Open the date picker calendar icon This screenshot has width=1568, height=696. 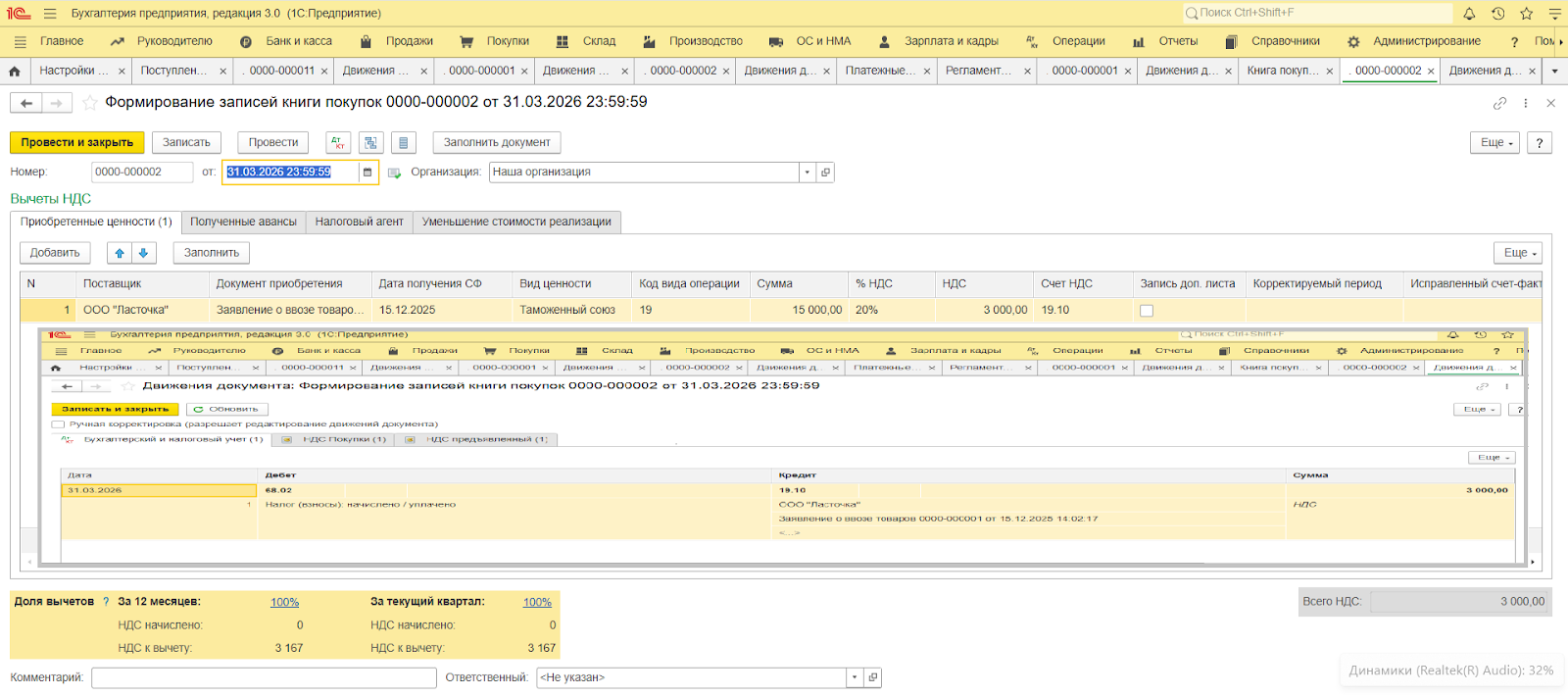coord(367,173)
